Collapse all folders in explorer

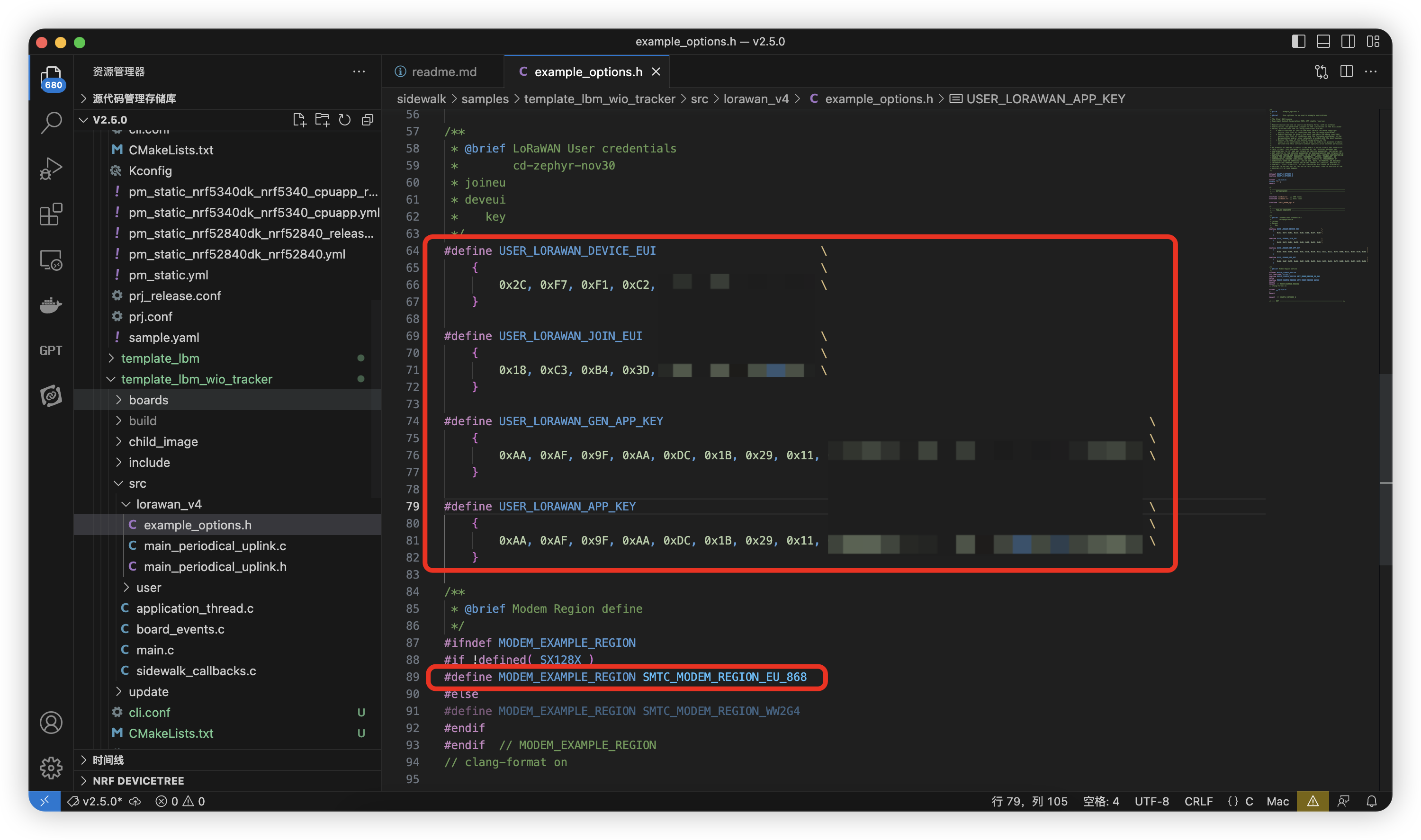coord(368,119)
